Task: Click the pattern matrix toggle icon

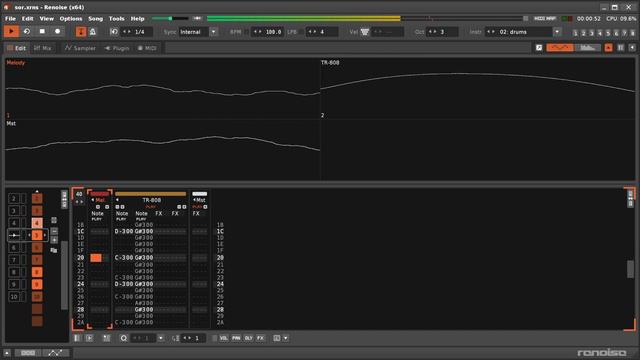Action: coord(64,199)
